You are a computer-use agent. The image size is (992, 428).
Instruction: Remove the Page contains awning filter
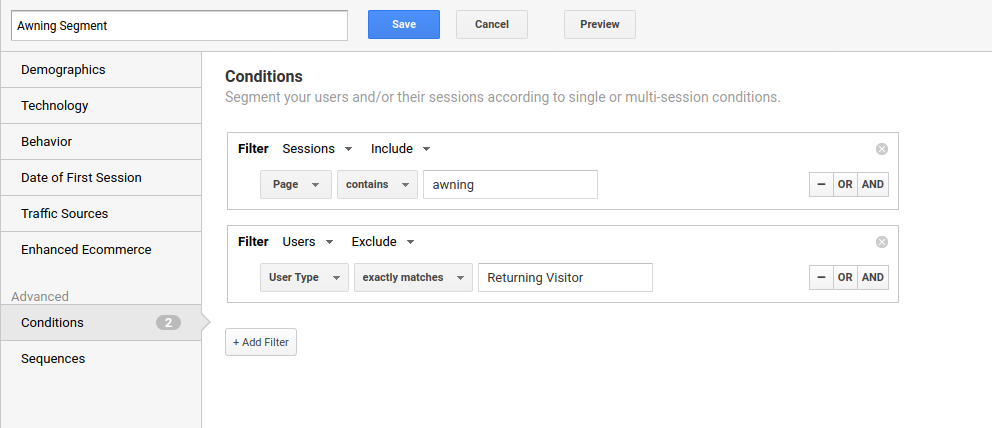(881, 149)
